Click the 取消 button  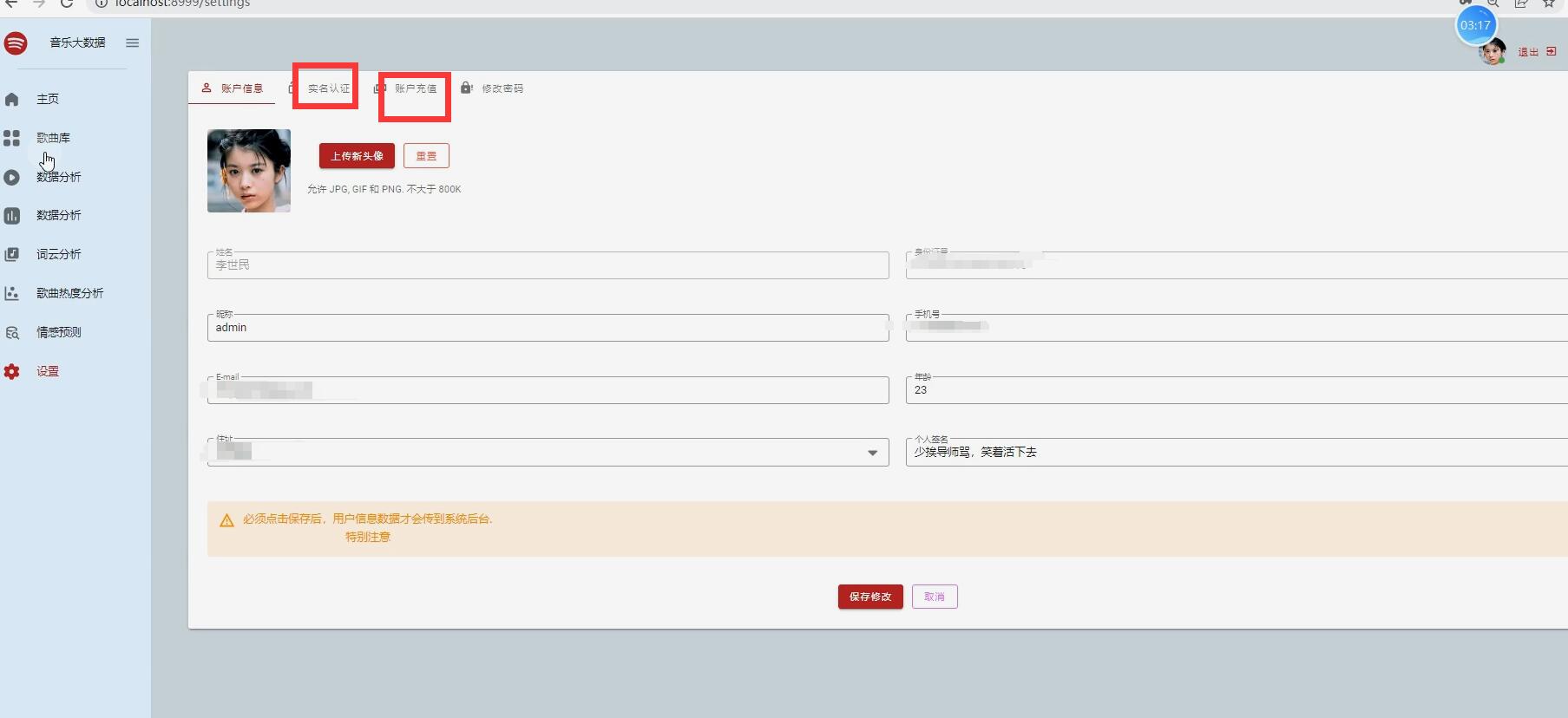point(935,597)
